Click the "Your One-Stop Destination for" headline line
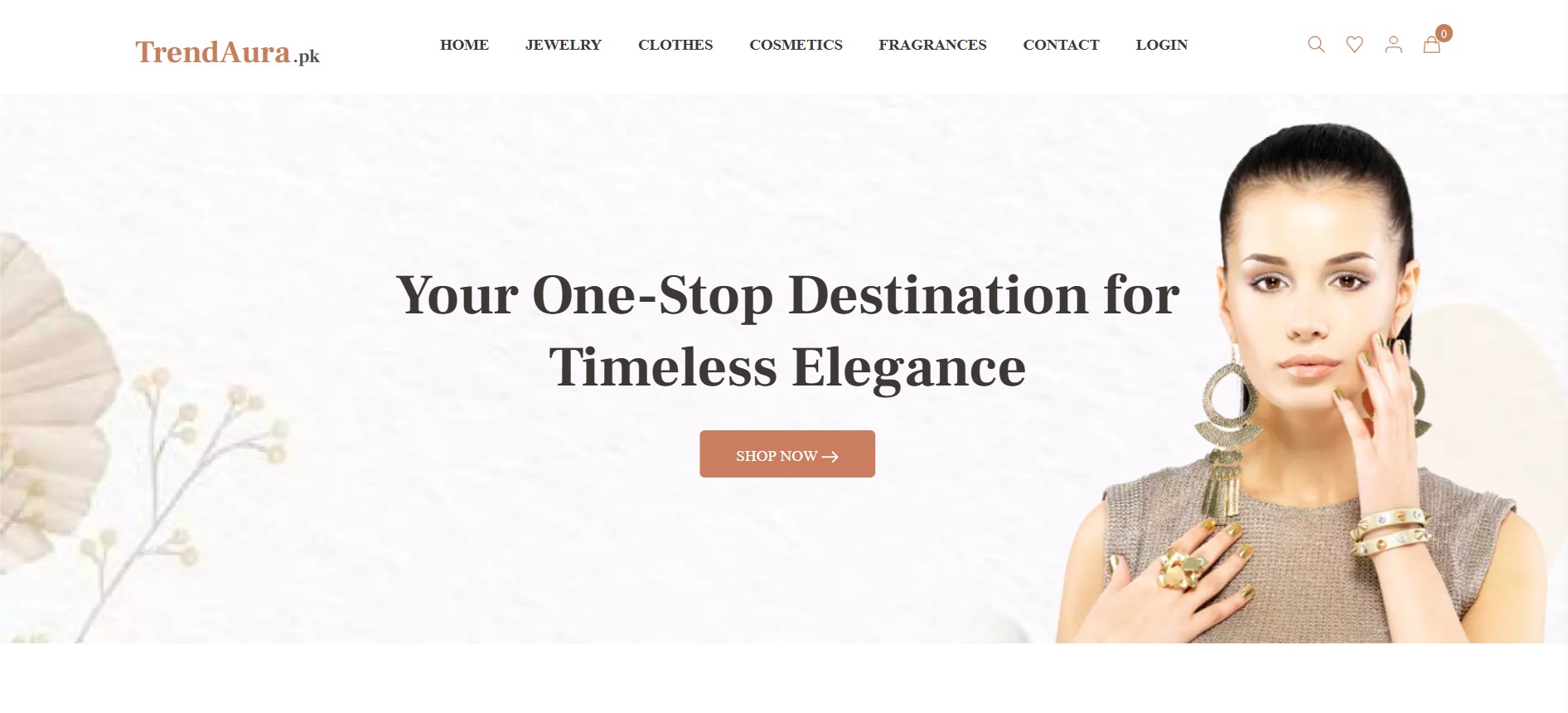The image size is (1568, 713). pos(787,295)
